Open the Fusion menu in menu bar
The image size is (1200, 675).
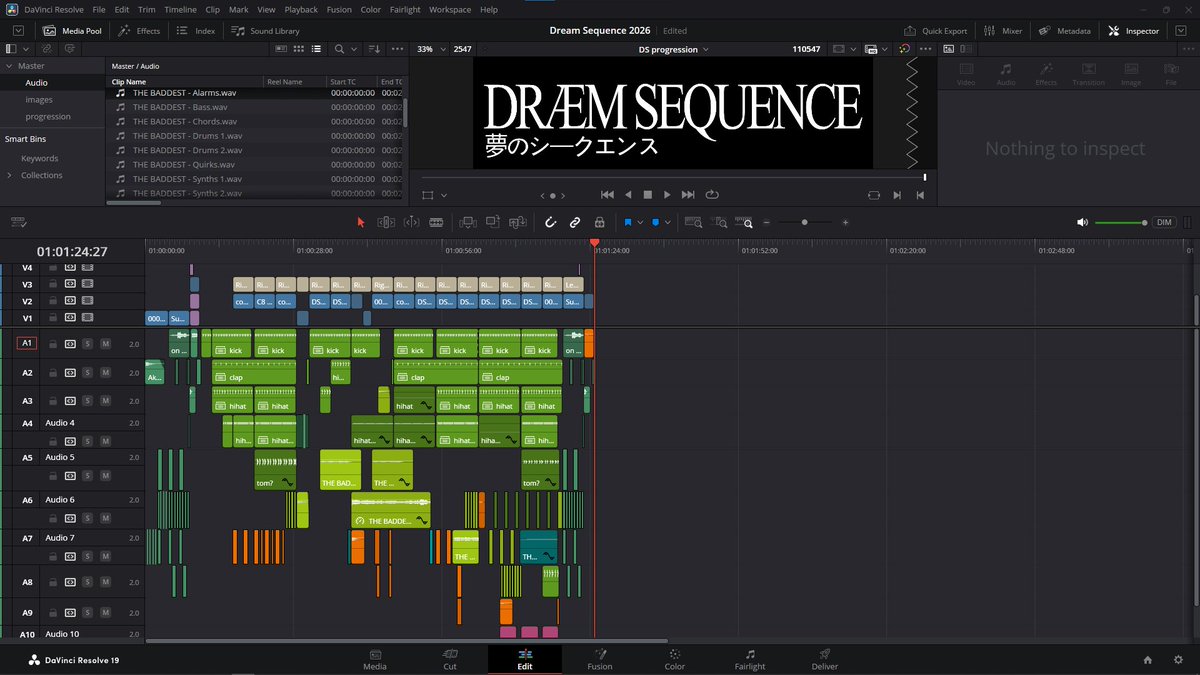pos(339,9)
